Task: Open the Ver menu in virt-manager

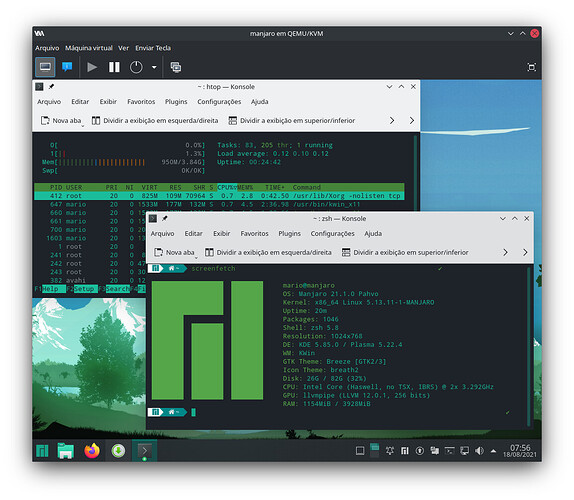Action: [124, 48]
